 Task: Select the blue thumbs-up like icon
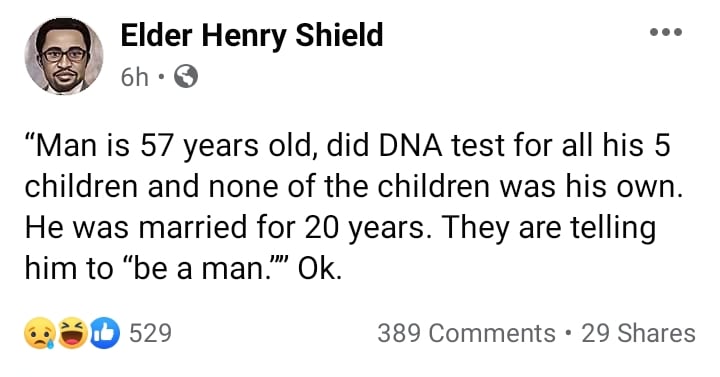pyautogui.click(x=105, y=333)
